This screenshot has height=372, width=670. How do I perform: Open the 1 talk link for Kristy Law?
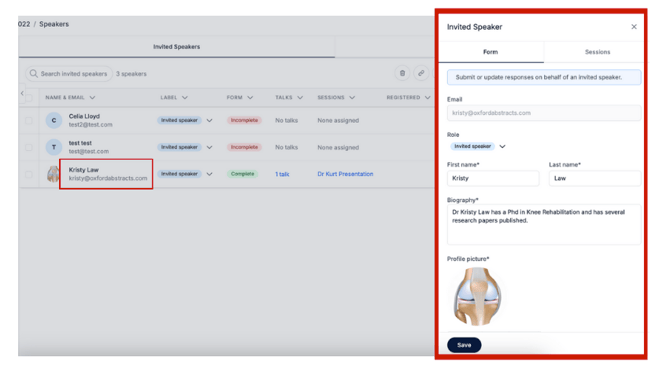282,174
